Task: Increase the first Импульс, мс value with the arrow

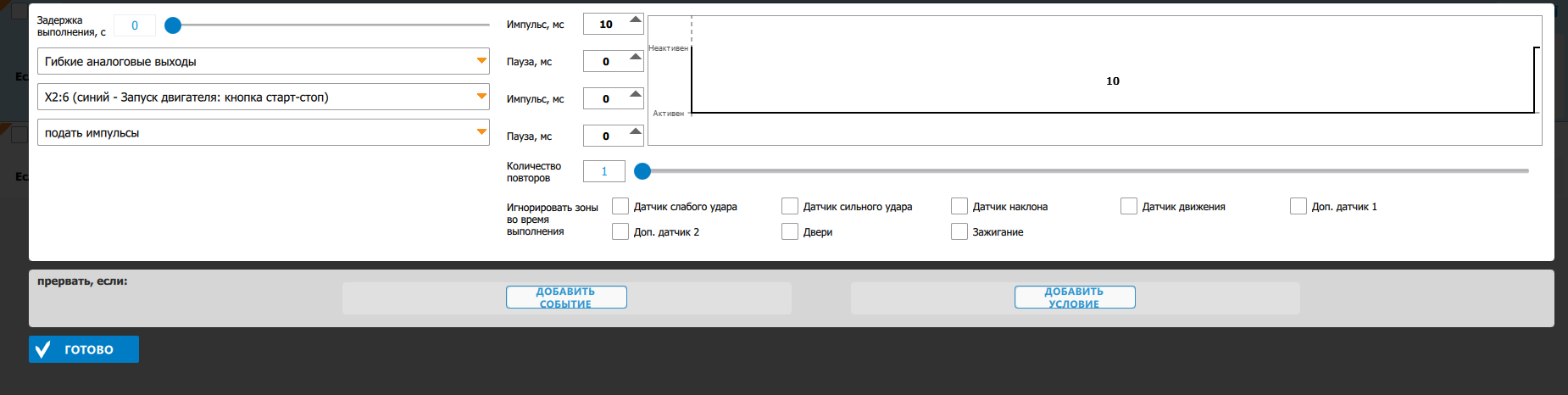Action: click(x=635, y=19)
